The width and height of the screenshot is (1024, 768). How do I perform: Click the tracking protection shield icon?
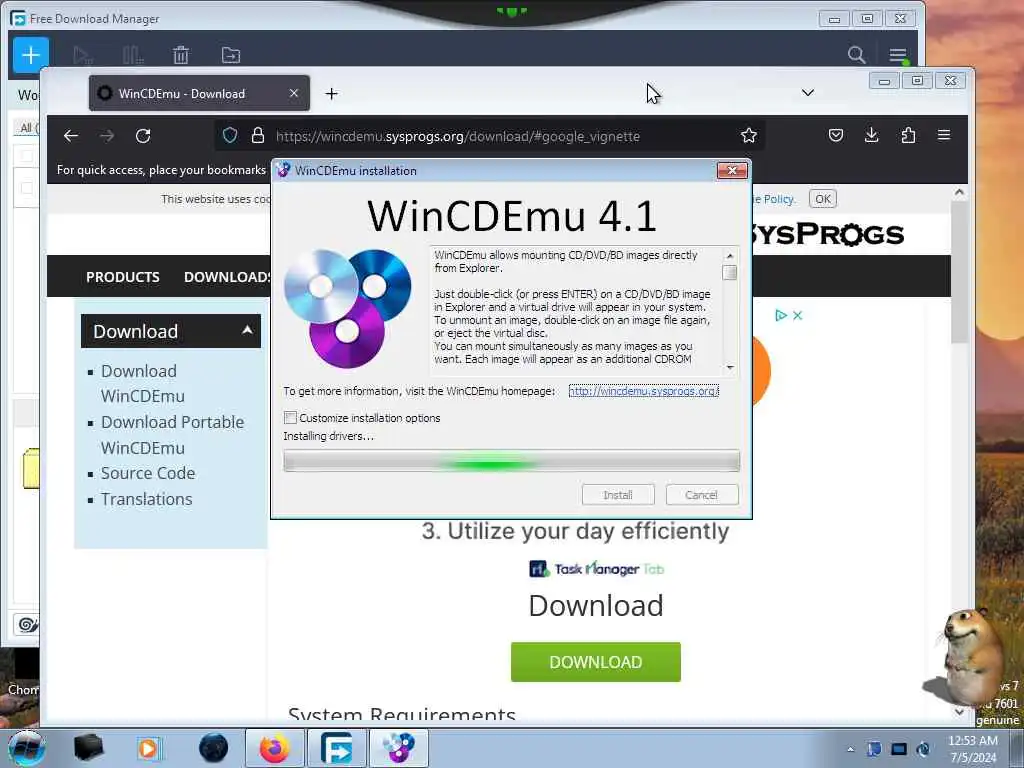[x=230, y=136]
